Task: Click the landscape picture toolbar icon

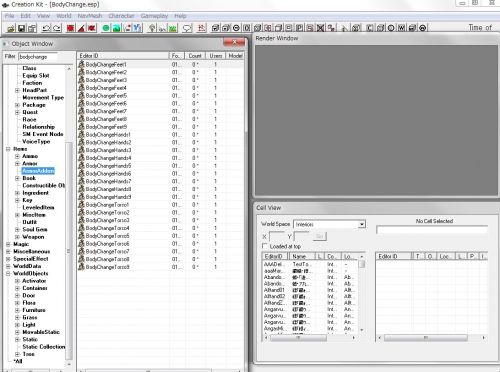Action: 116,28
